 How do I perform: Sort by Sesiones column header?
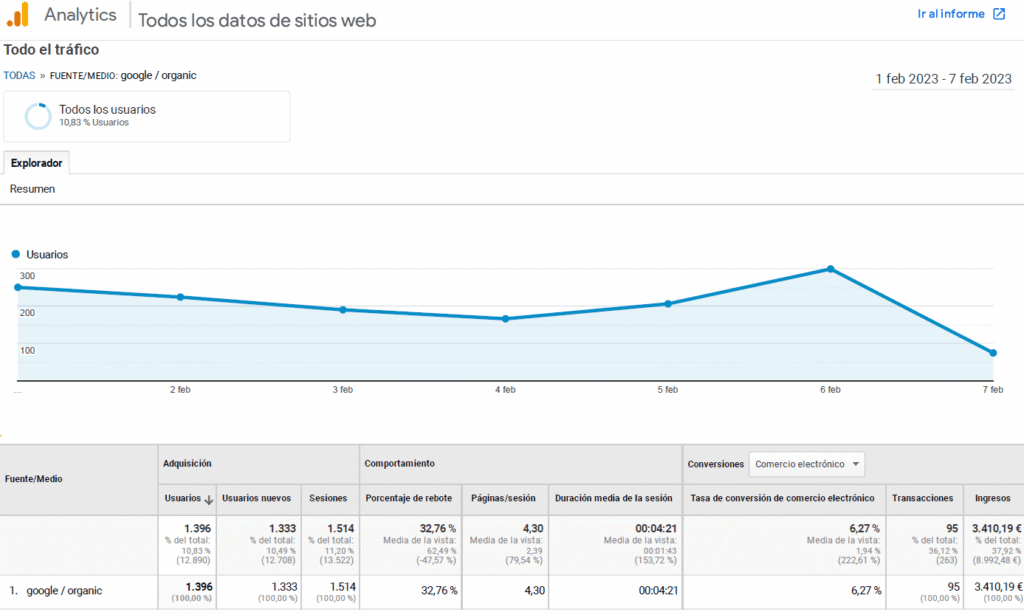click(x=328, y=498)
